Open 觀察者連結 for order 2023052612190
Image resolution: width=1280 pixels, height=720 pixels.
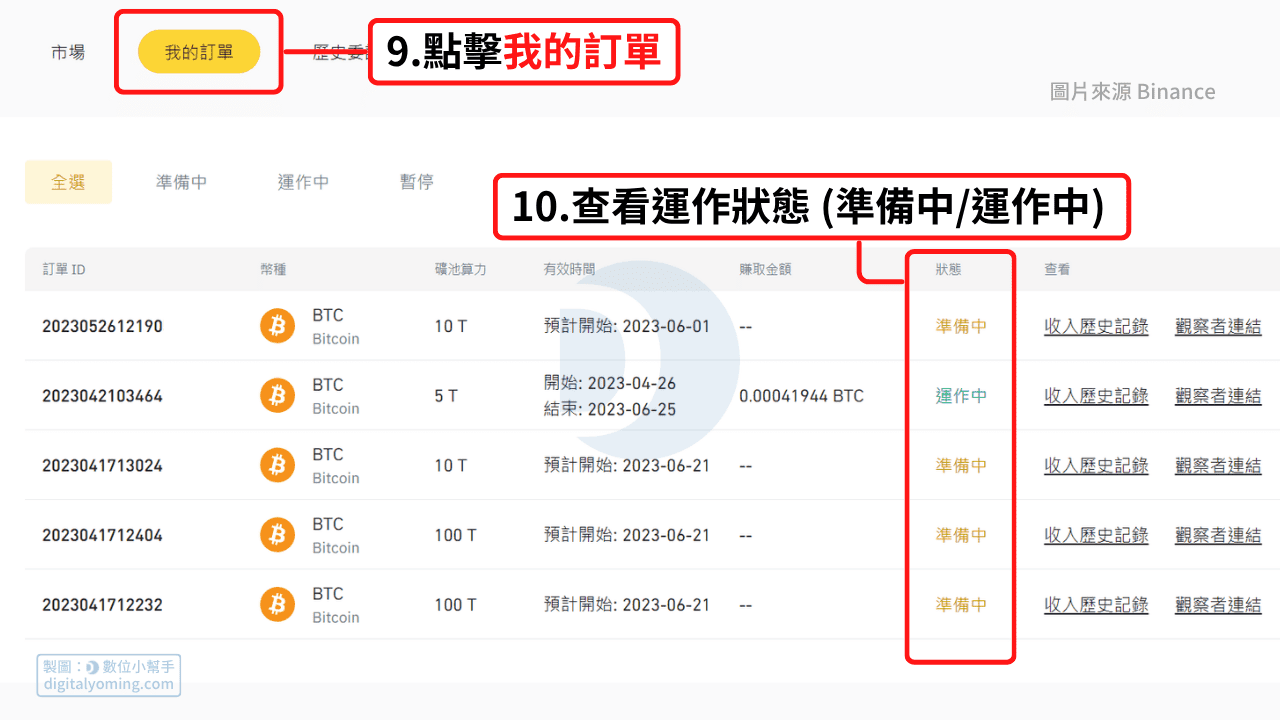tap(1218, 326)
